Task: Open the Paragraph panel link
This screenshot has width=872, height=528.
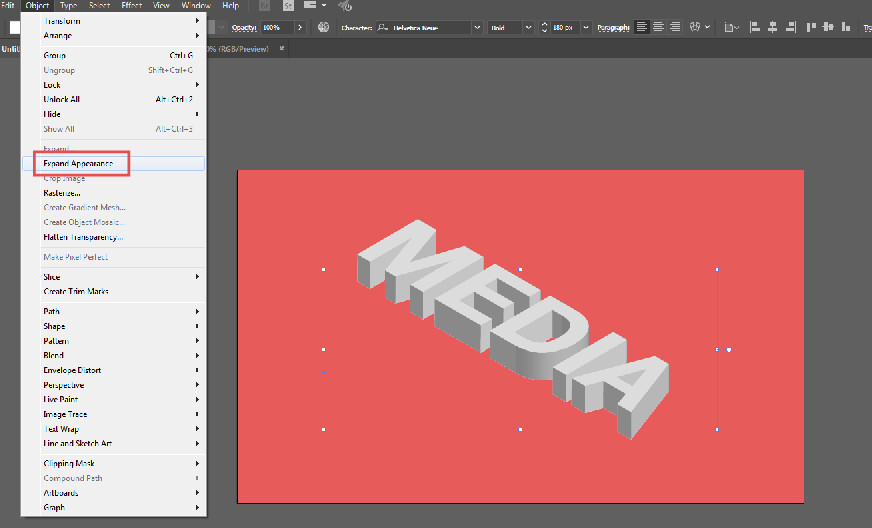Action: tap(613, 28)
